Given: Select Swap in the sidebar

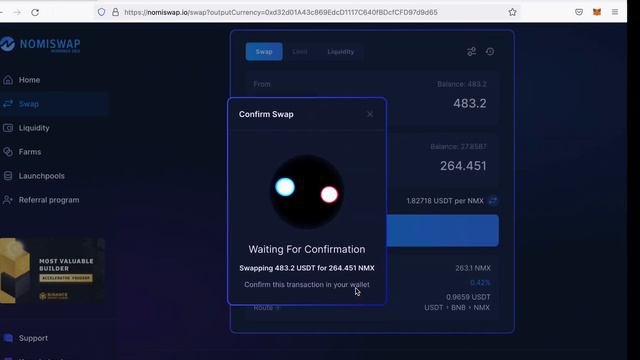Looking at the screenshot, I should 29,104.
